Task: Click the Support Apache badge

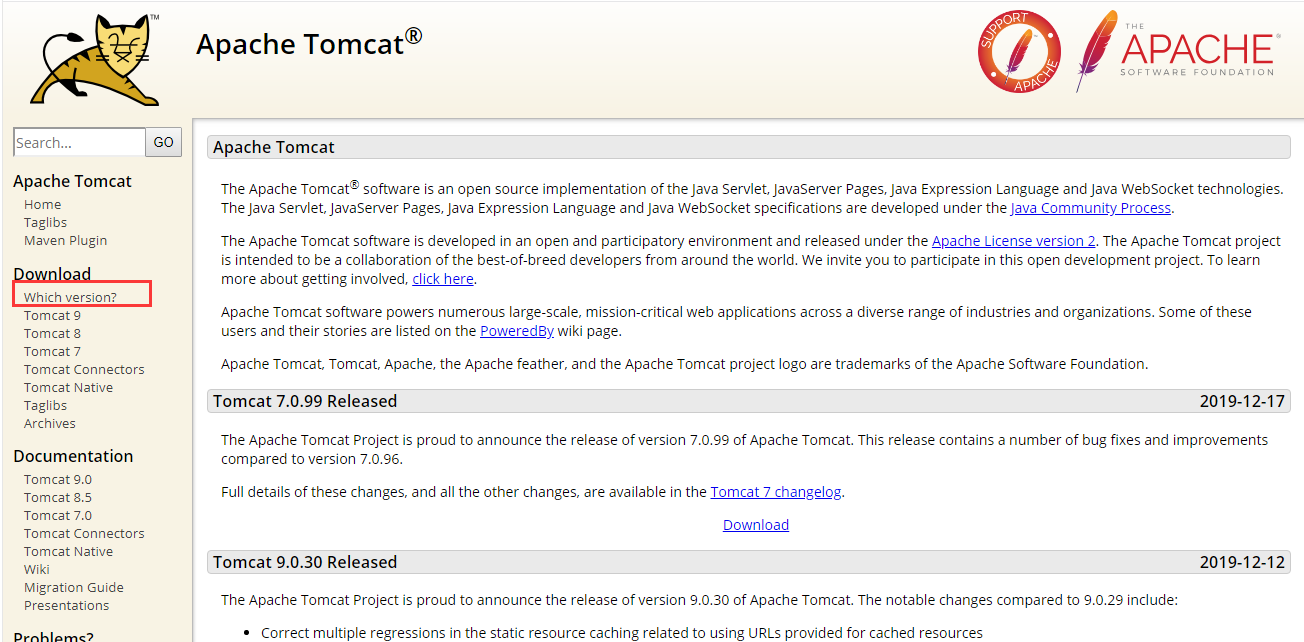Action: (1019, 52)
